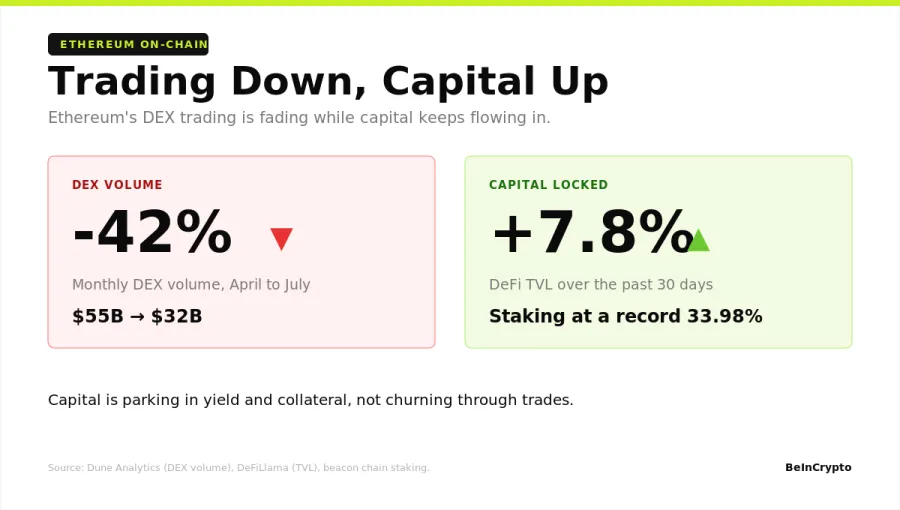Click the Monthly DEX volume, April to July text

point(191,285)
